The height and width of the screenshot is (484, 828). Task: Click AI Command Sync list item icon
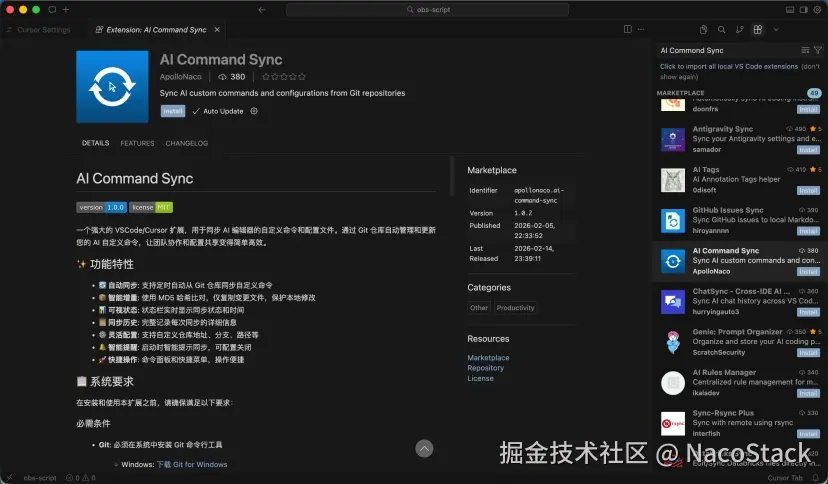pyautogui.click(x=673, y=261)
